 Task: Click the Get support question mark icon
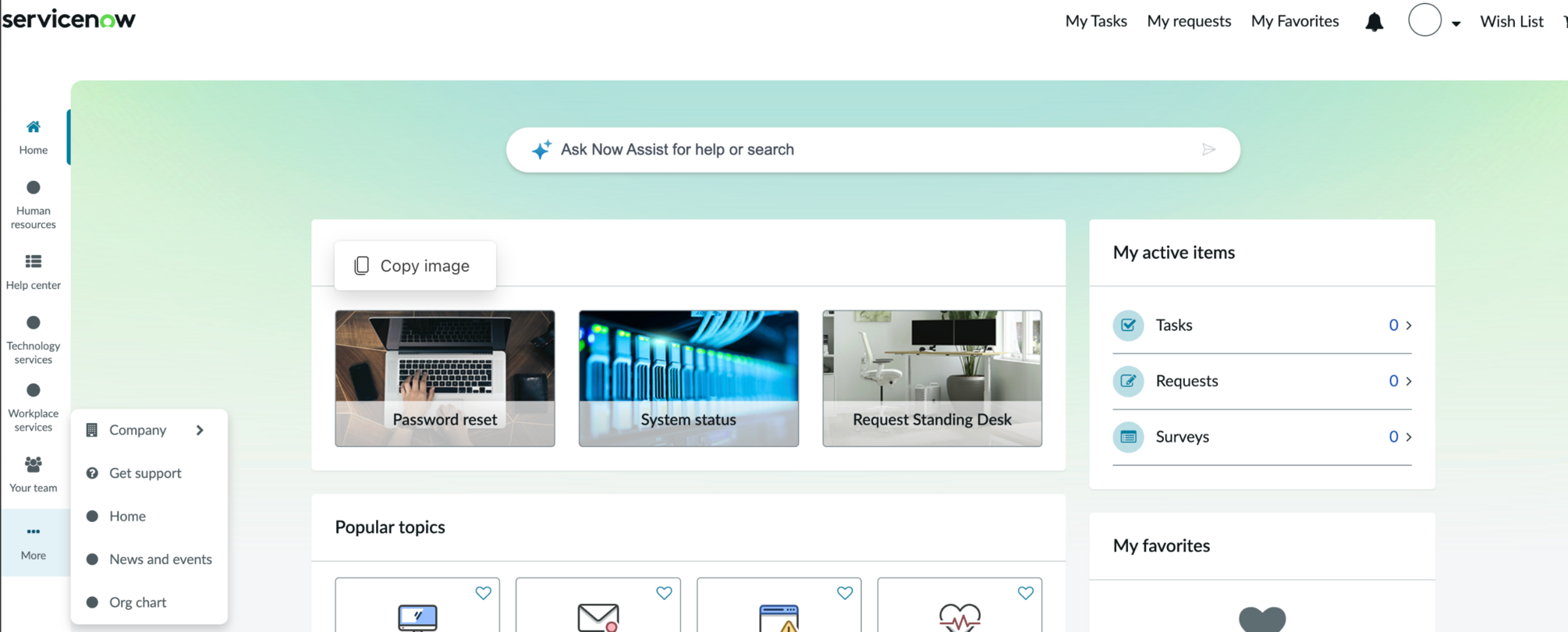92,473
